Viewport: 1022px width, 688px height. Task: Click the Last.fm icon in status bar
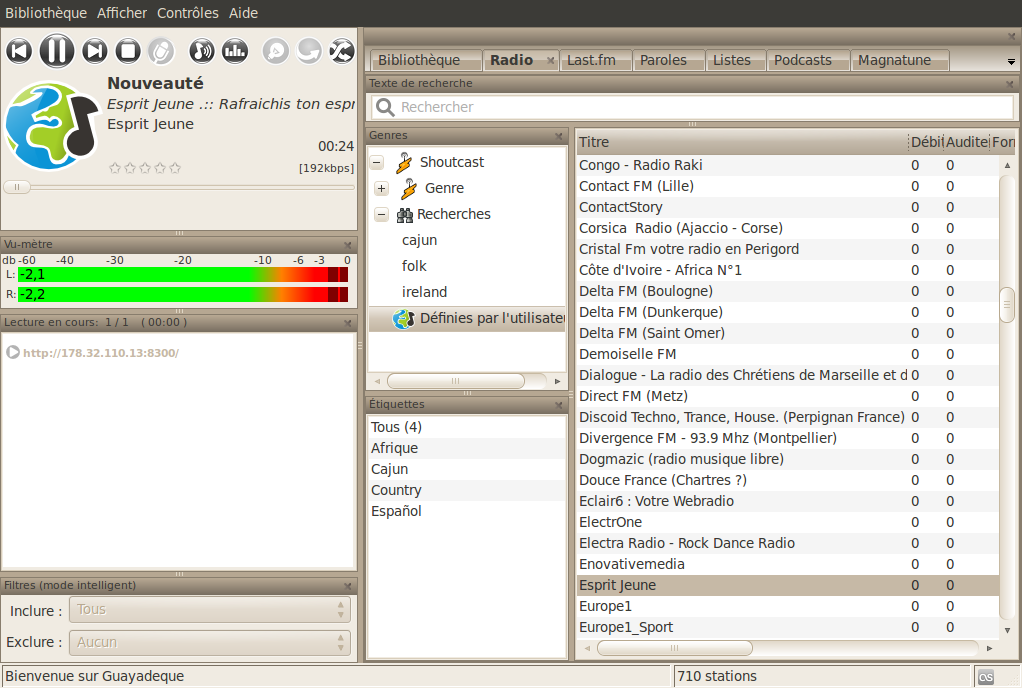(x=986, y=676)
